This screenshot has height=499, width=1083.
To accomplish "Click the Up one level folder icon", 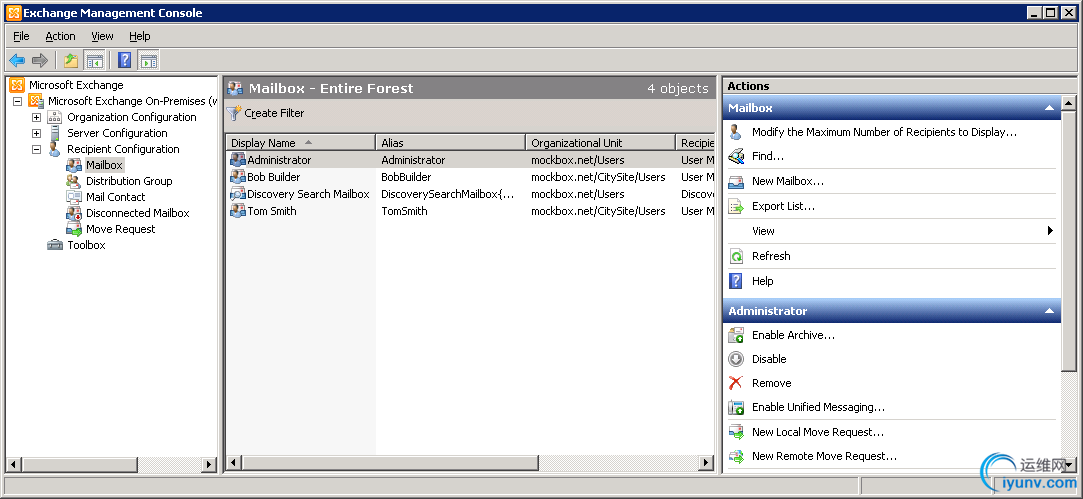I will pos(71,60).
